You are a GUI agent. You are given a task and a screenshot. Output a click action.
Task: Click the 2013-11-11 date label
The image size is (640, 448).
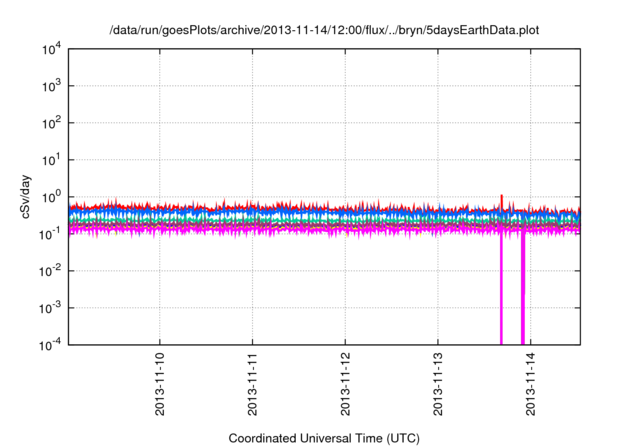pos(252,384)
